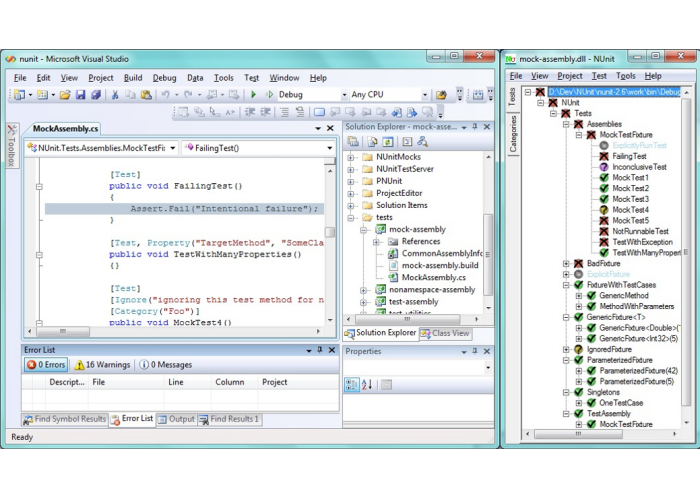Open the Build menu in Visual Studio
Image resolution: width=700 pixels, height=500 pixels.
(133, 78)
